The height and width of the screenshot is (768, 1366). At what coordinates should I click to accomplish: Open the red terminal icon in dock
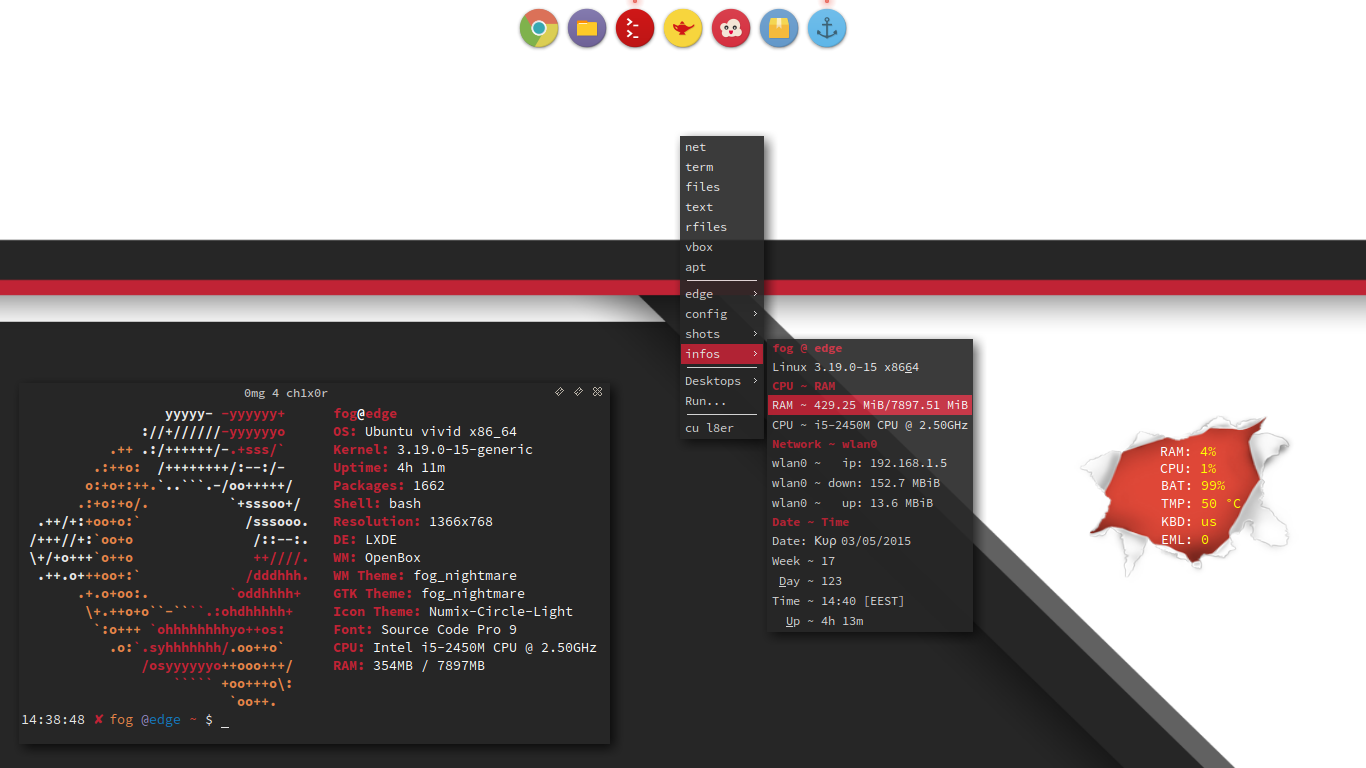click(x=635, y=28)
